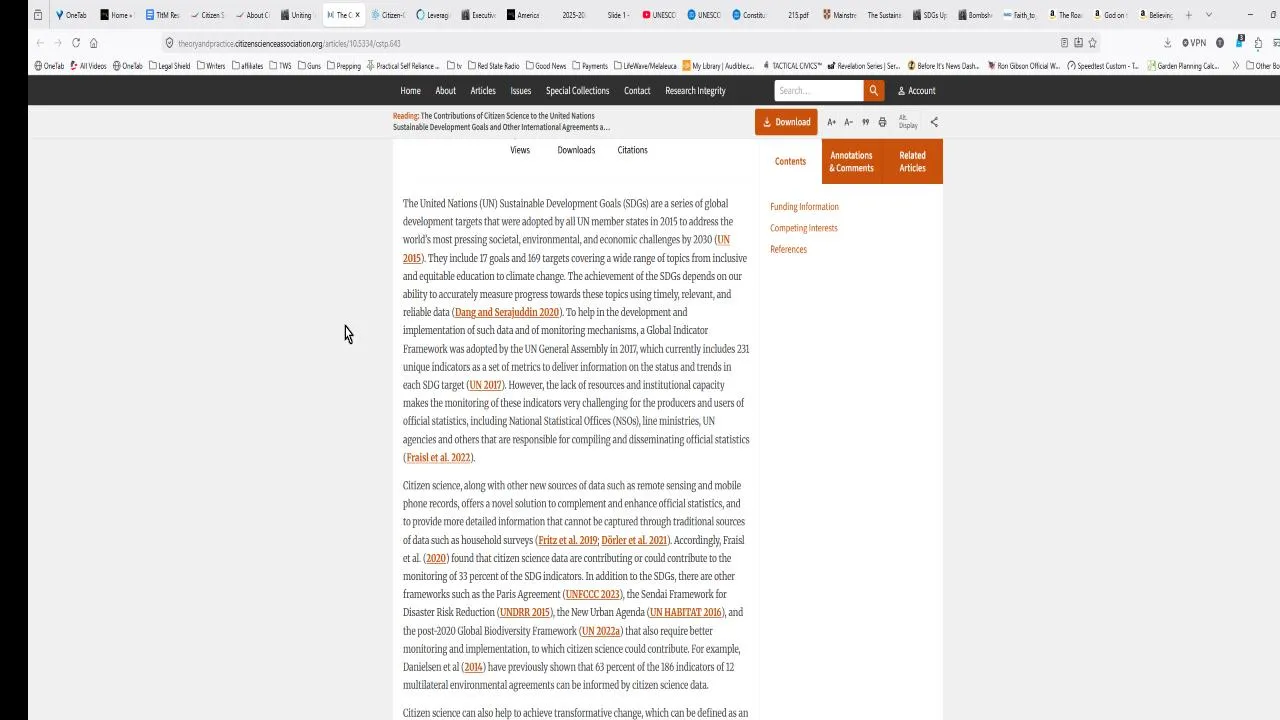The height and width of the screenshot is (720, 1280).
Task: Increase article font size with A+
Action: click(831, 122)
